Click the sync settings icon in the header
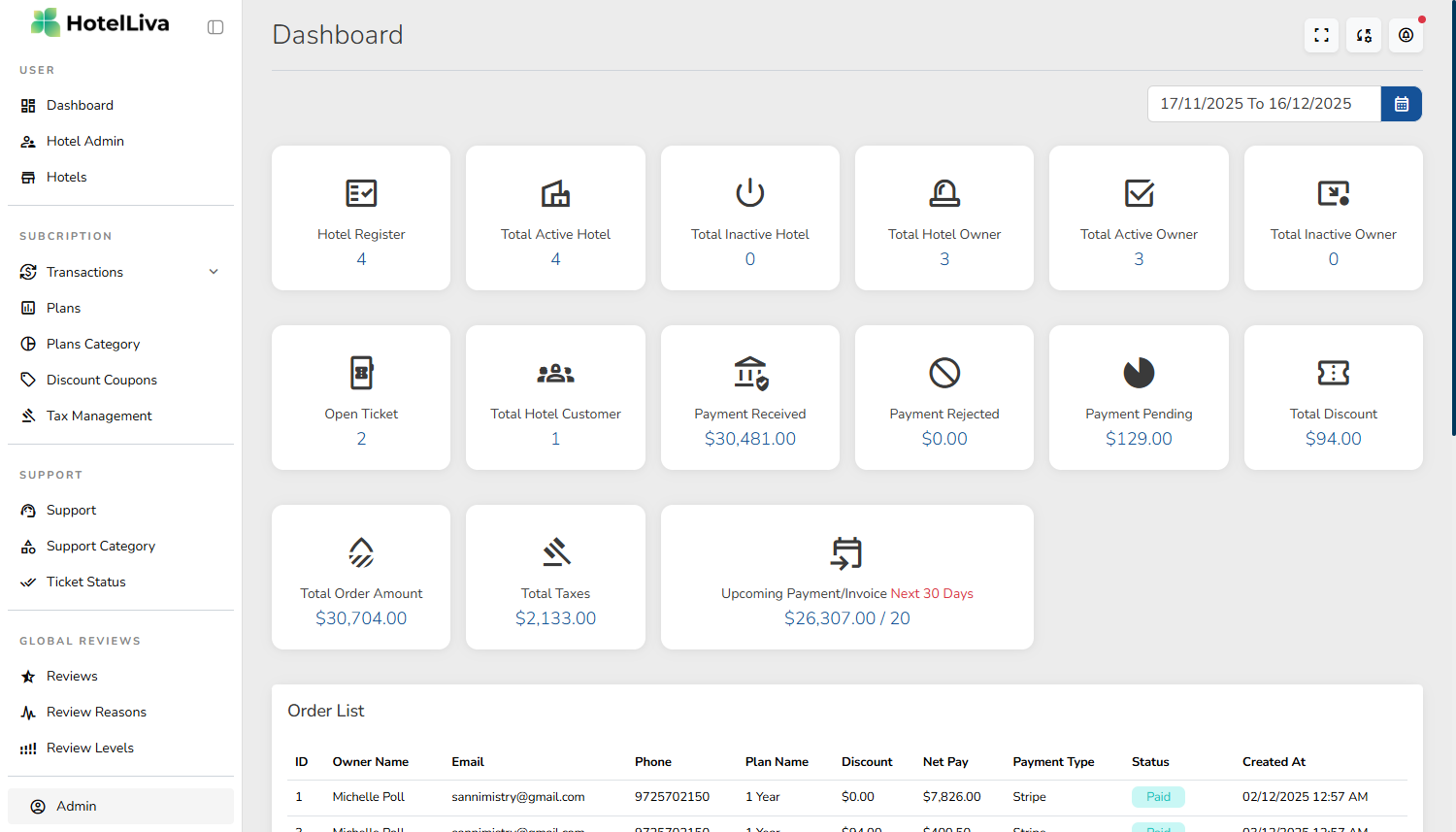Screen dimensions: 1456x832 click(x=1364, y=35)
